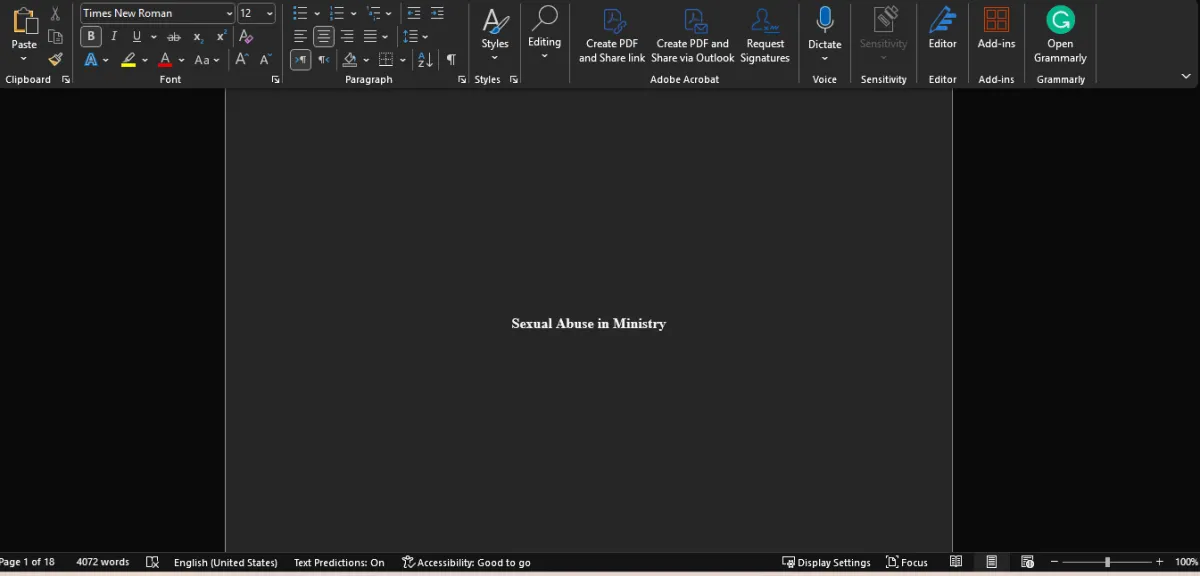The width and height of the screenshot is (1200, 576).
Task: Click the Clear All Formatting icon
Action: (246, 37)
